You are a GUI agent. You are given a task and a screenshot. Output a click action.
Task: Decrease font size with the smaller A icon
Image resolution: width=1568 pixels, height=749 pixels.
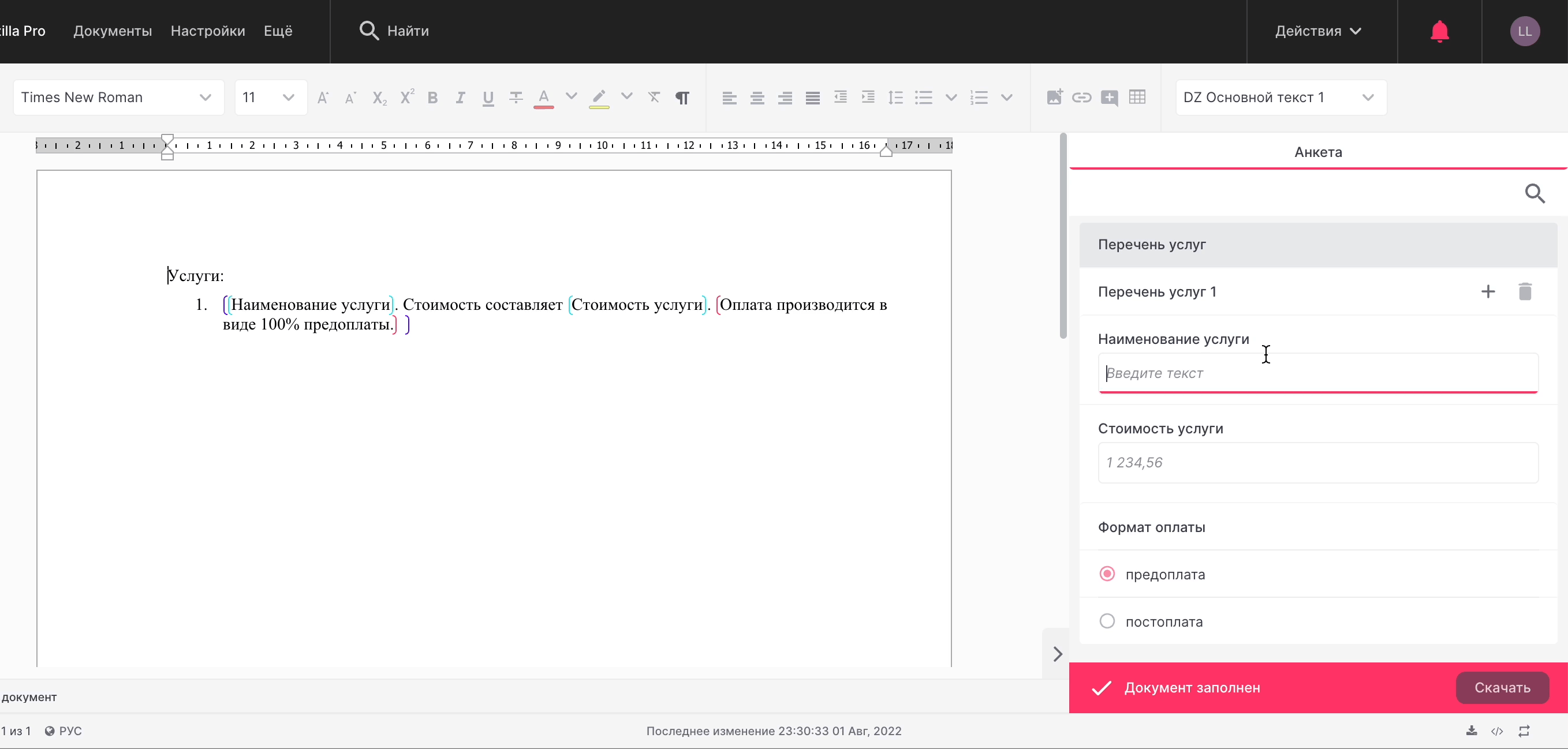pos(350,98)
